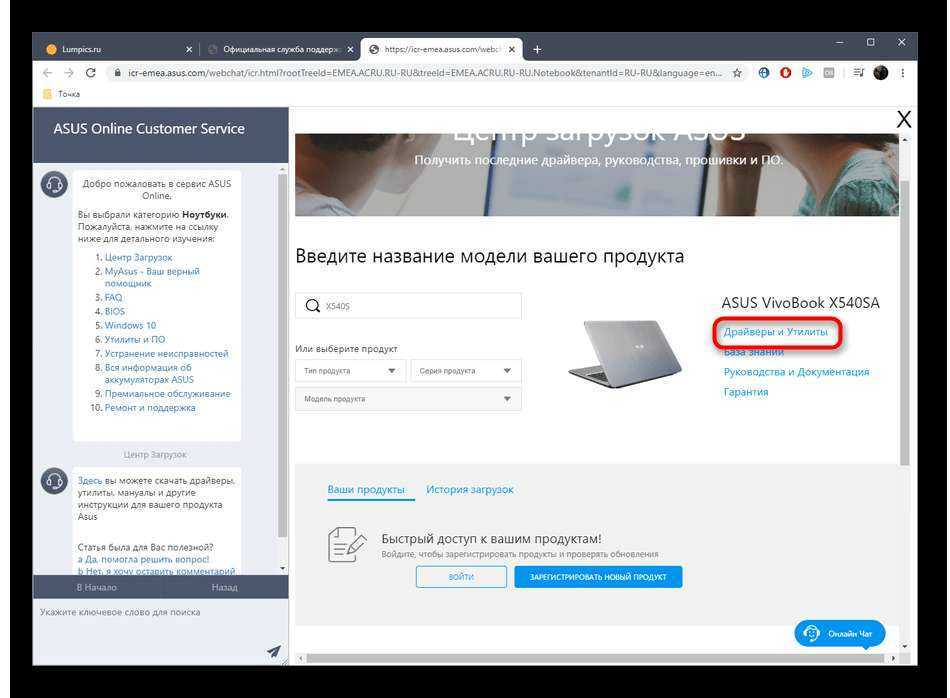Open the 'Драйверы и Утилиты' link

[x=776, y=332]
